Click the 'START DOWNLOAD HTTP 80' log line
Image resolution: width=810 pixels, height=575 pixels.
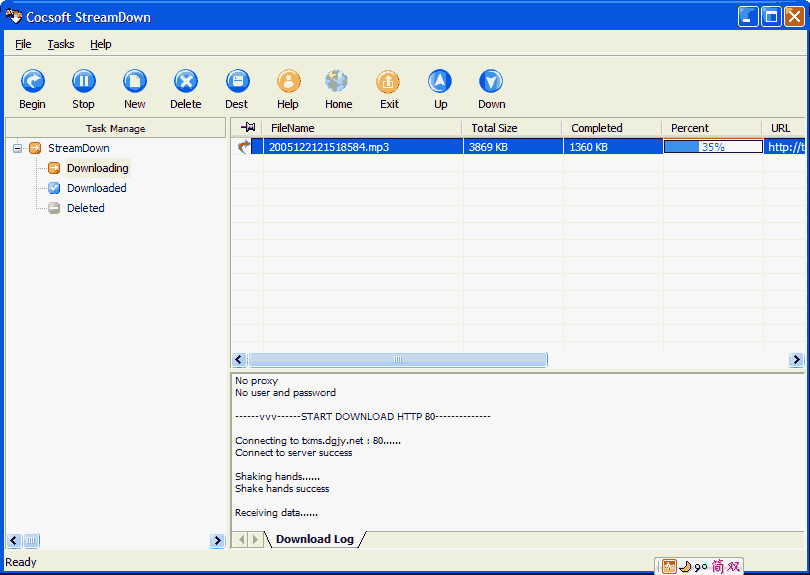click(x=363, y=416)
